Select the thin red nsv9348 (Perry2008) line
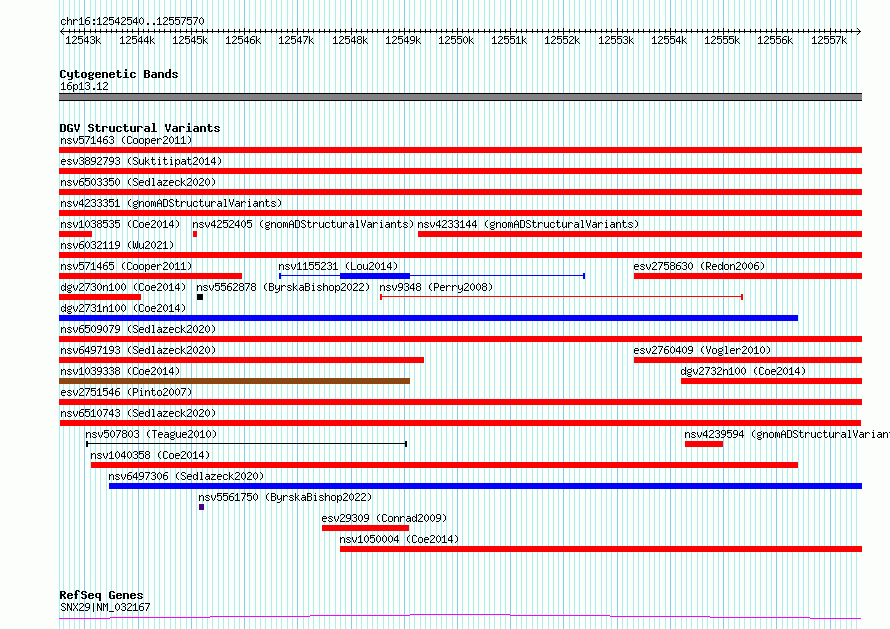 click(x=561, y=297)
